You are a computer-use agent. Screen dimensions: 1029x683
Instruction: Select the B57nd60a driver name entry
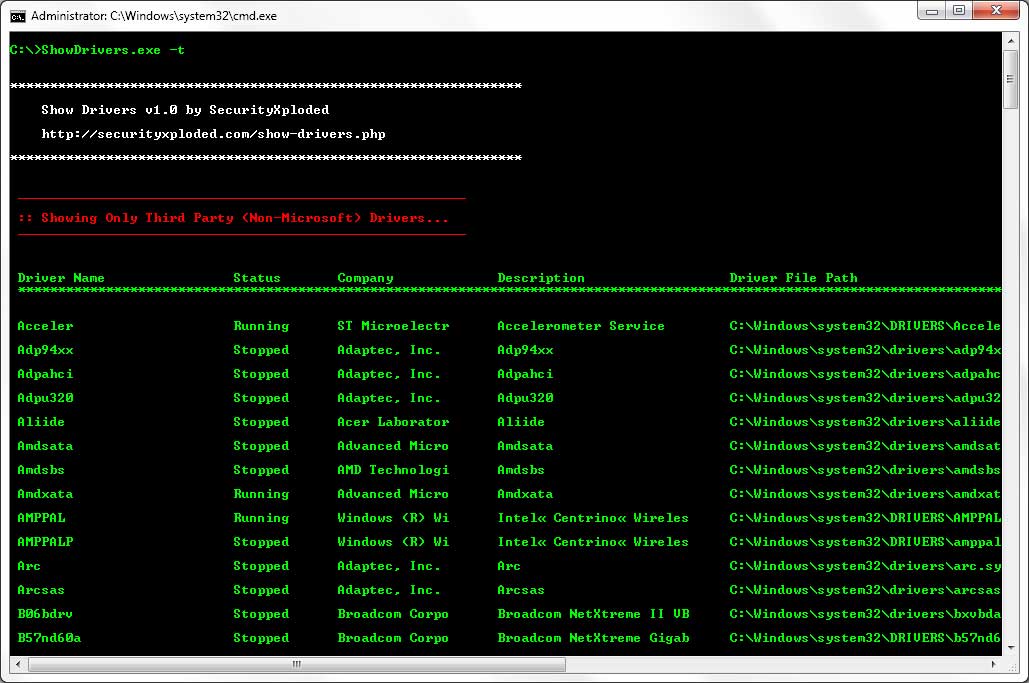click(x=49, y=638)
